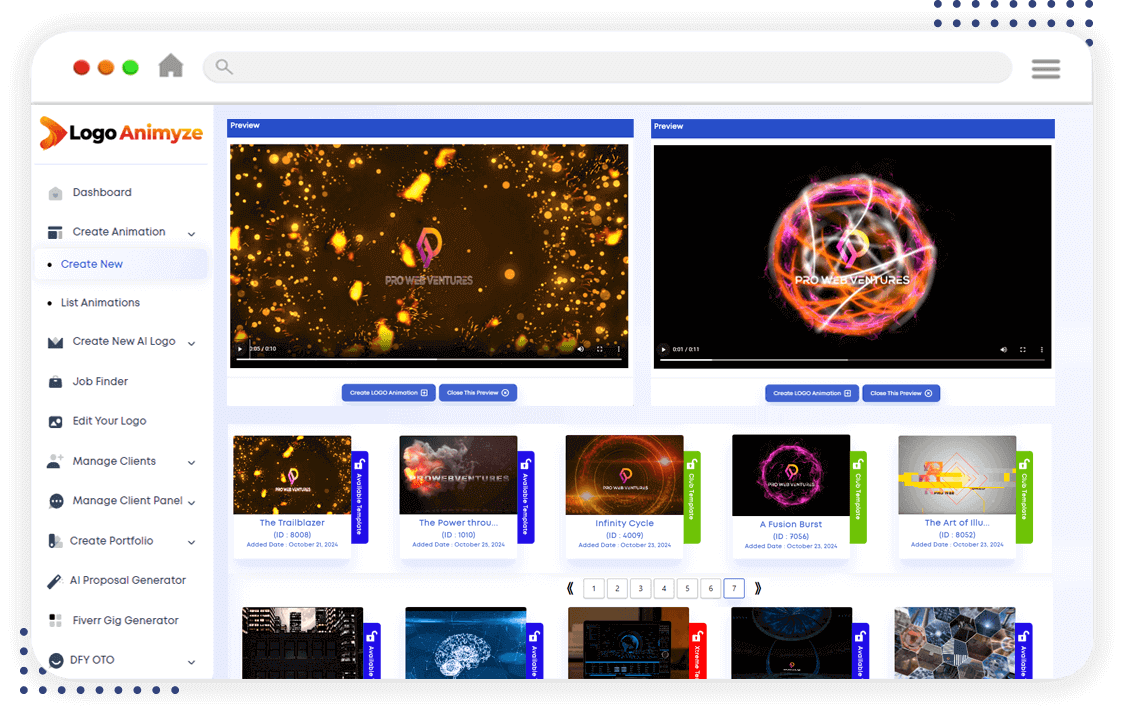
Task: Enter fullscreen on left preview video
Action: coord(600,349)
